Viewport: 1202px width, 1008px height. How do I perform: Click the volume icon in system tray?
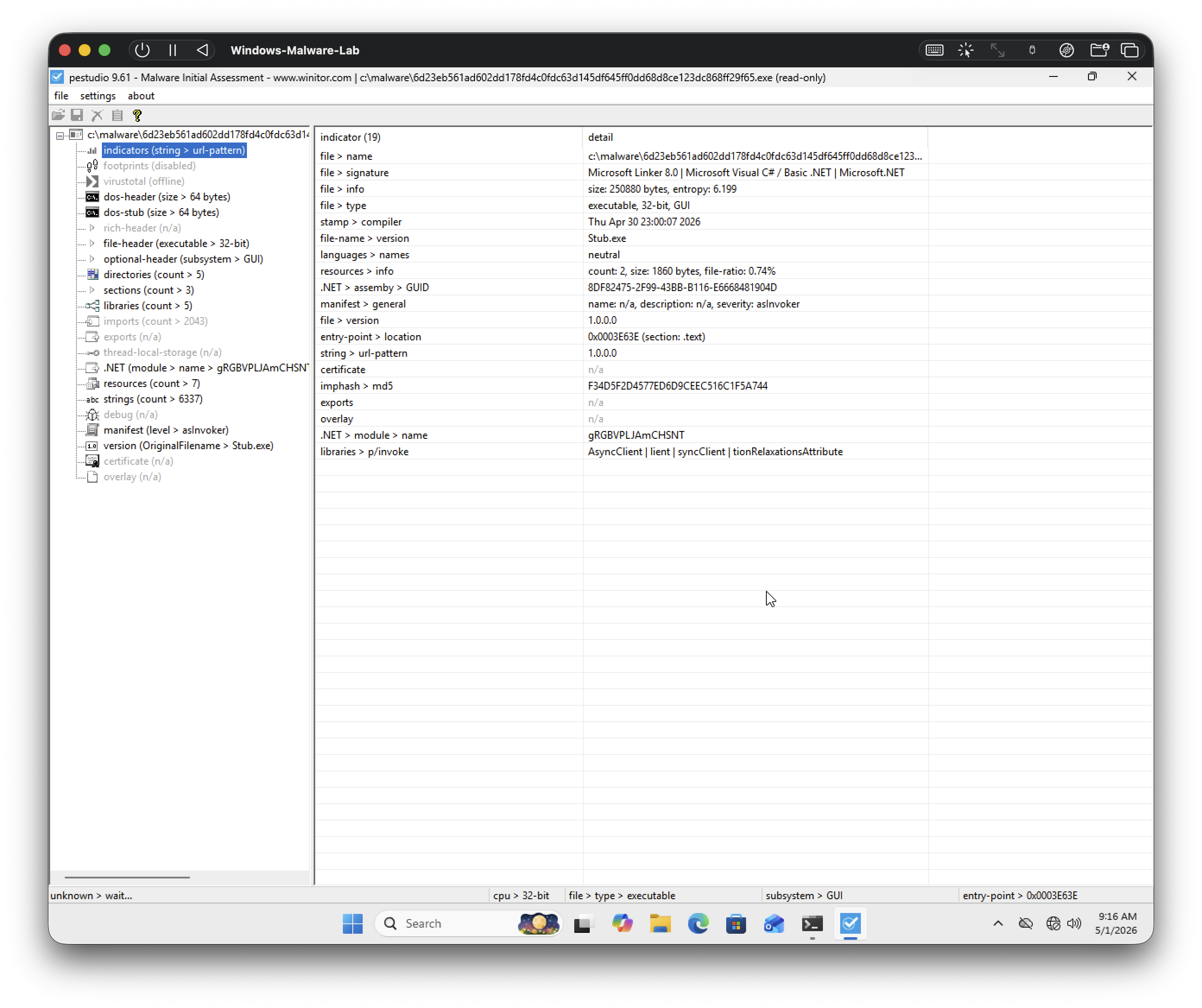pyautogui.click(x=1074, y=923)
